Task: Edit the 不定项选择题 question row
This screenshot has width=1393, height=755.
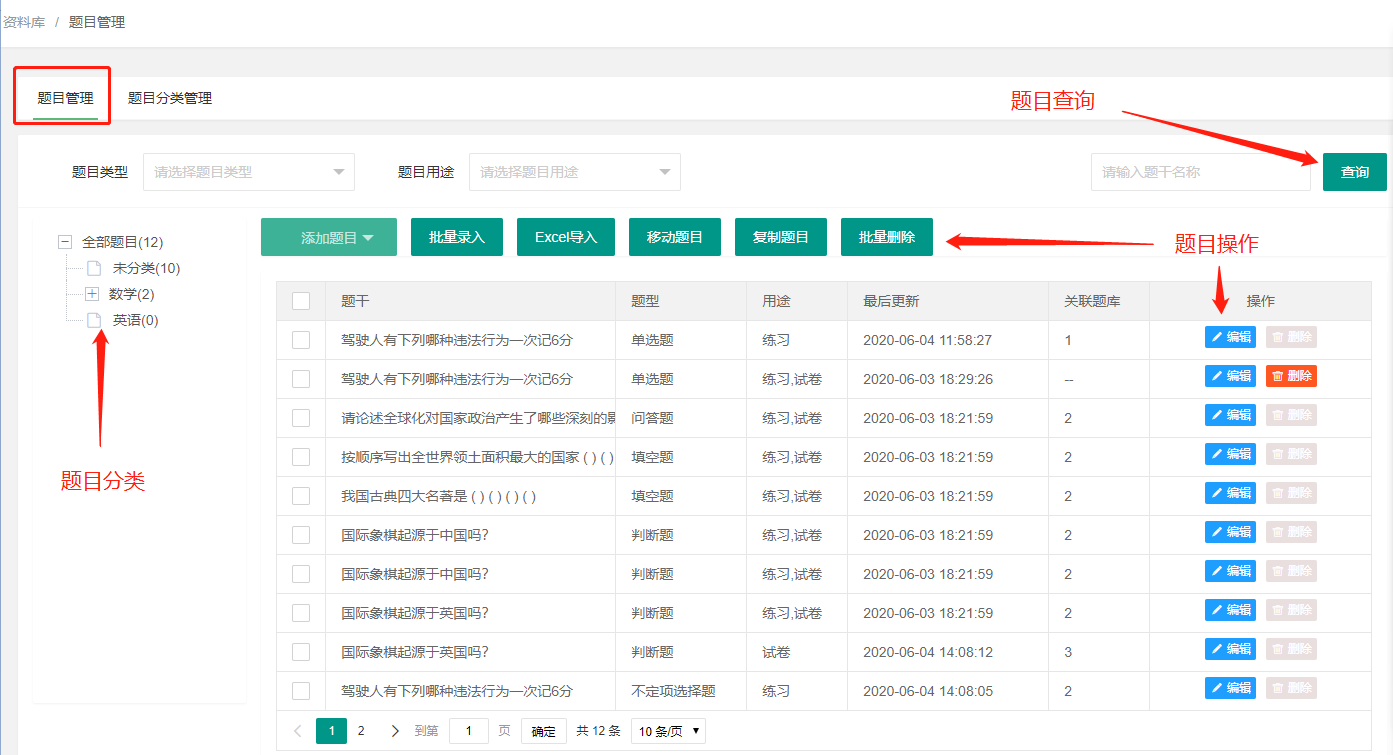Action: click(1230, 688)
